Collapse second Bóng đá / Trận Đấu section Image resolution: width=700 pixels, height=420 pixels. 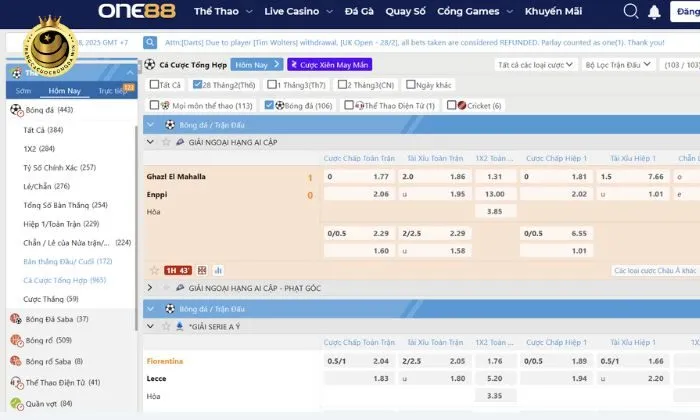point(150,308)
